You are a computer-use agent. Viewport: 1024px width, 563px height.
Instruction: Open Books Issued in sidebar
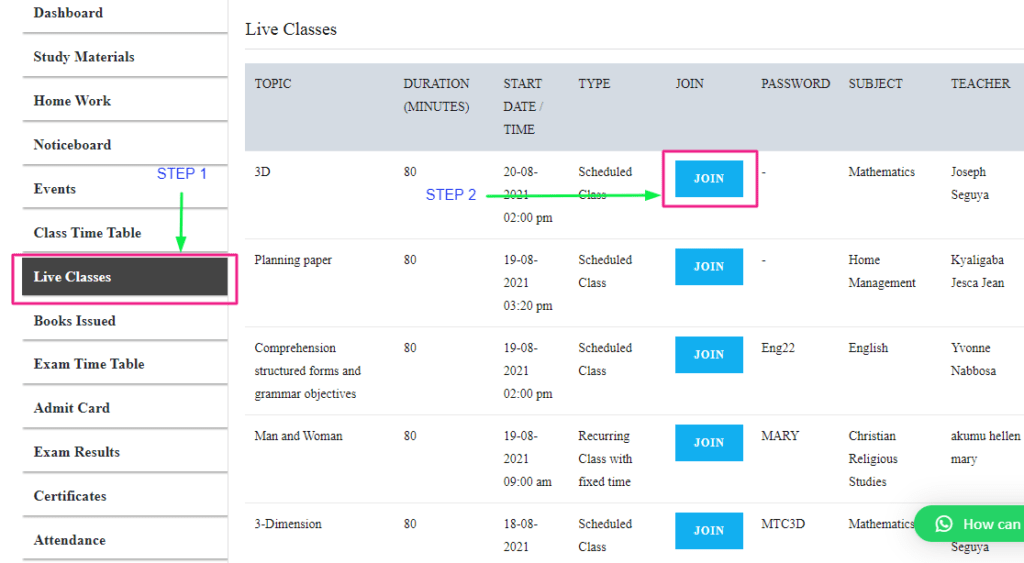(75, 321)
